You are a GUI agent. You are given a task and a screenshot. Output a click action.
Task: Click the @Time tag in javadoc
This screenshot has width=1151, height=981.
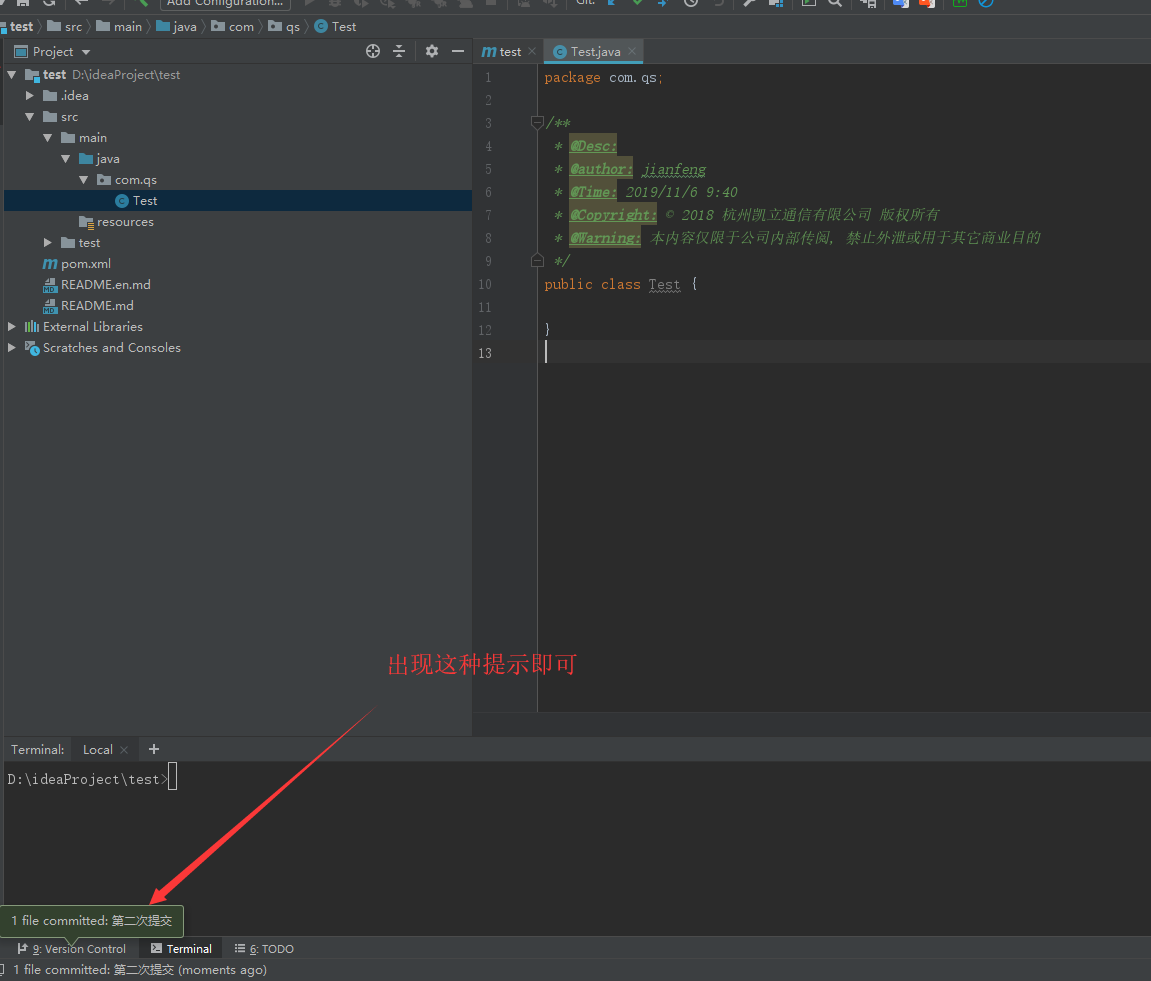[x=593, y=192]
